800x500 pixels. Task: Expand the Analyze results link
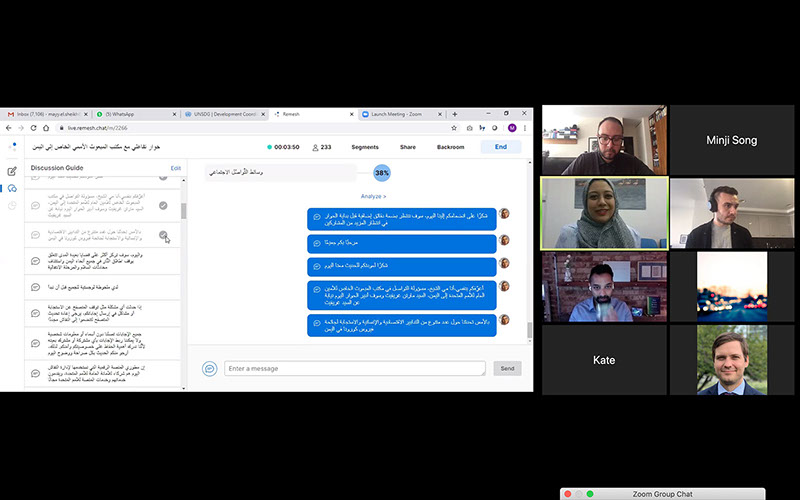coord(373,196)
